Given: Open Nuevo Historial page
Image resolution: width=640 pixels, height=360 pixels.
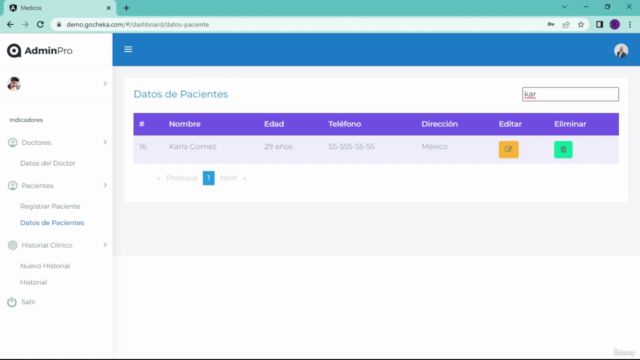Looking at the screenshot, I should point(45,266).
